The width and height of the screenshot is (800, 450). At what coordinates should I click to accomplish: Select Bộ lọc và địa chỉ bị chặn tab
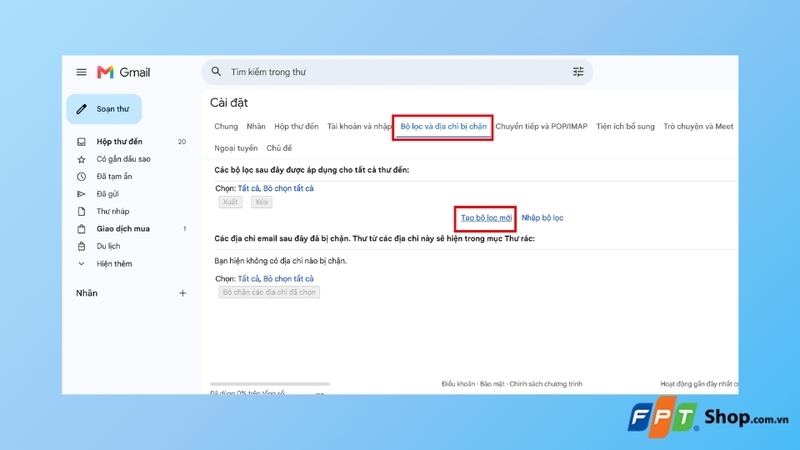(443, 127)
